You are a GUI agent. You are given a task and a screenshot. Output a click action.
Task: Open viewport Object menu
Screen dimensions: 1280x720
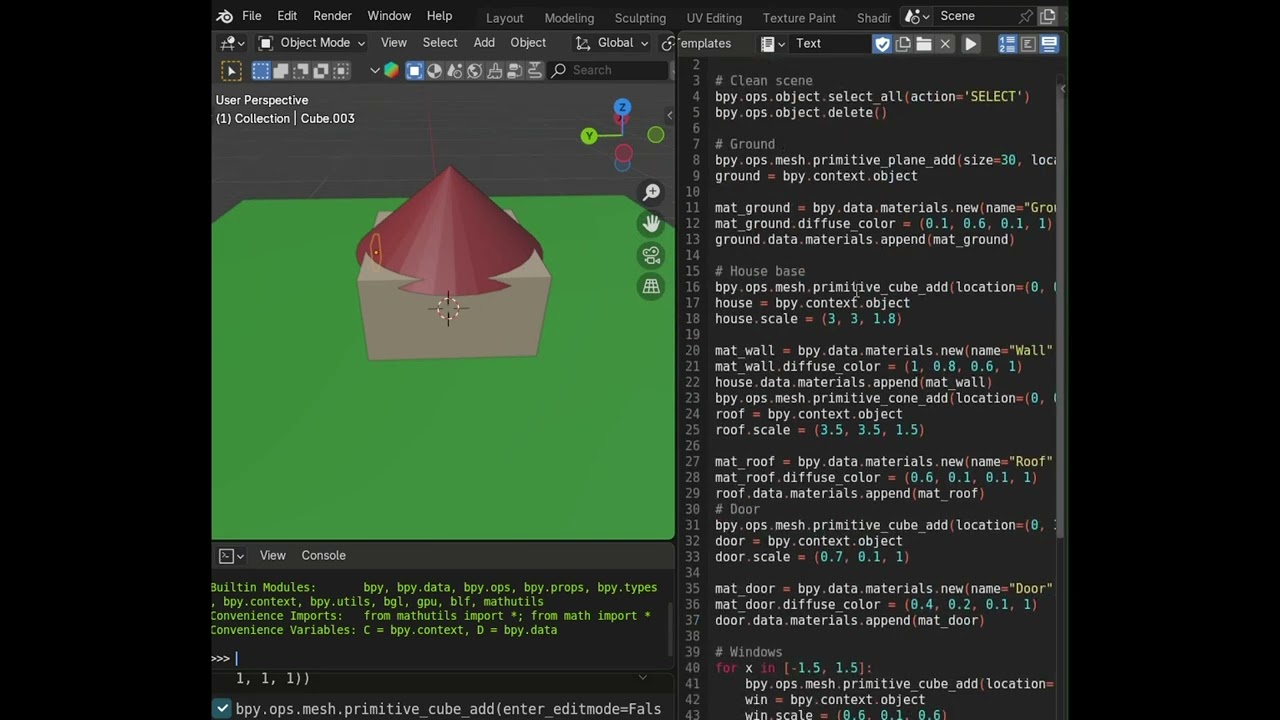tap(528, 43)
